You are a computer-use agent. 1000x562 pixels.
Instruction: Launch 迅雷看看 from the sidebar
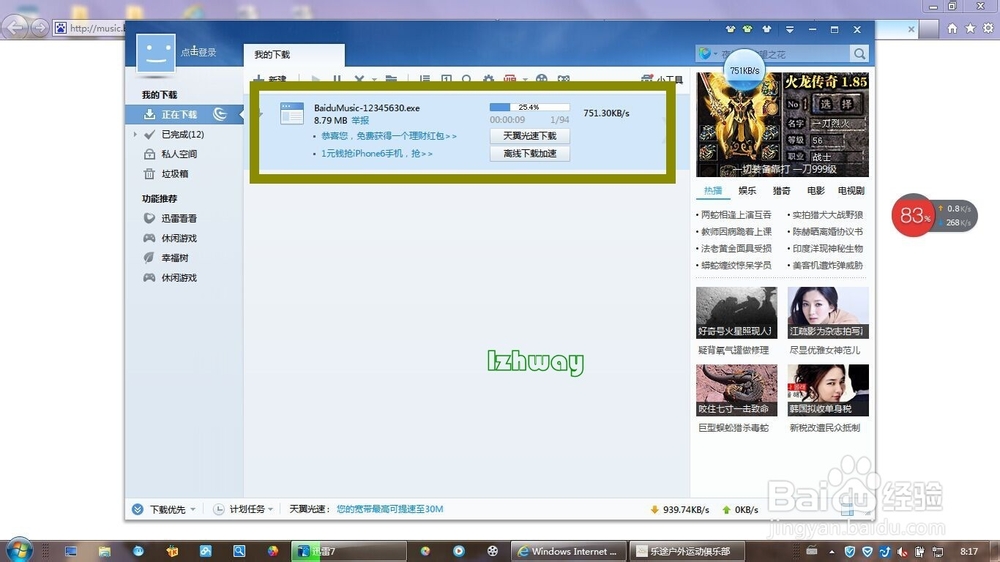click(x=179, y=218)
